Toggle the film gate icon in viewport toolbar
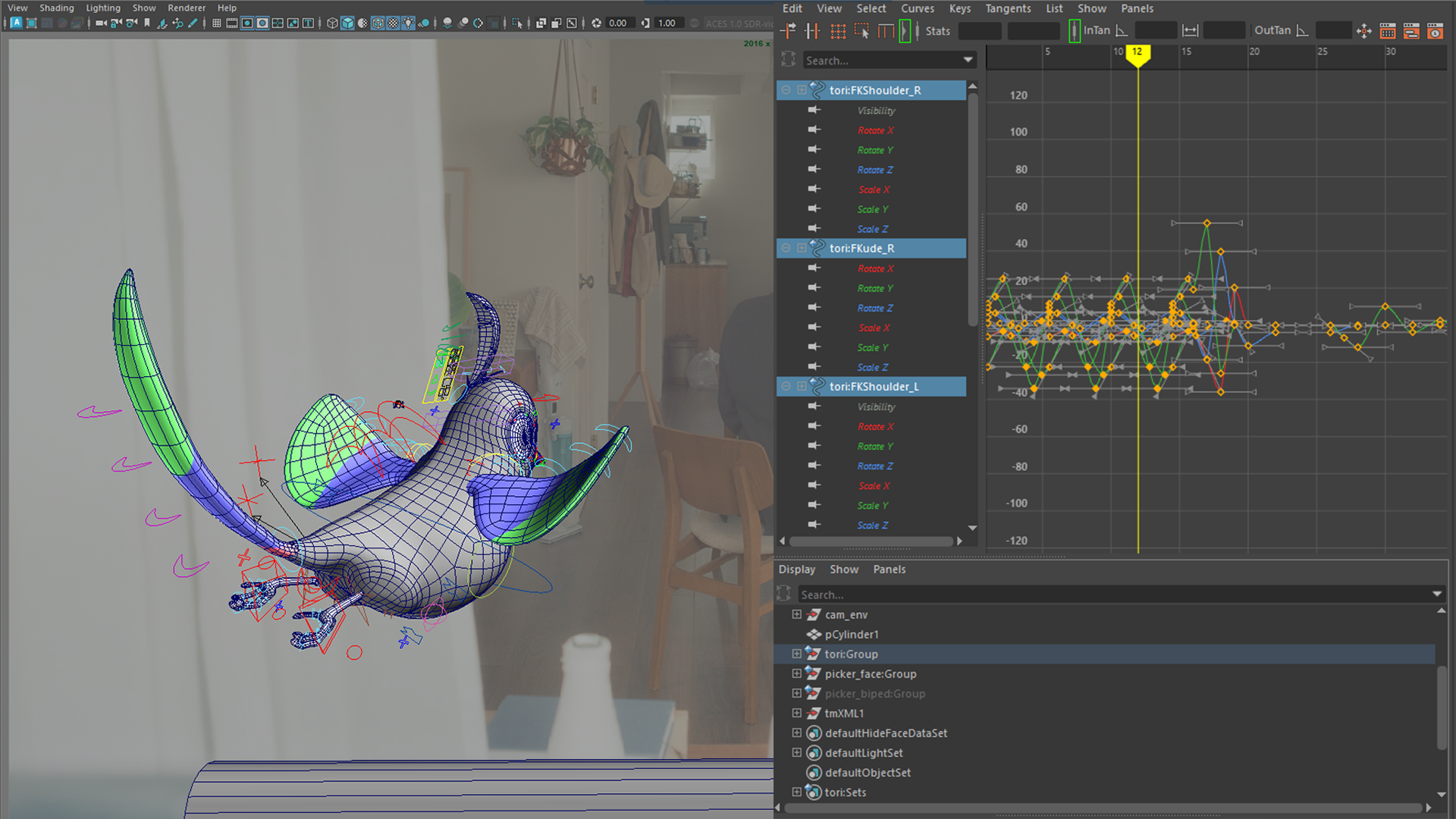This screenshot has height=819, width=1456. [x=232, y=24]
